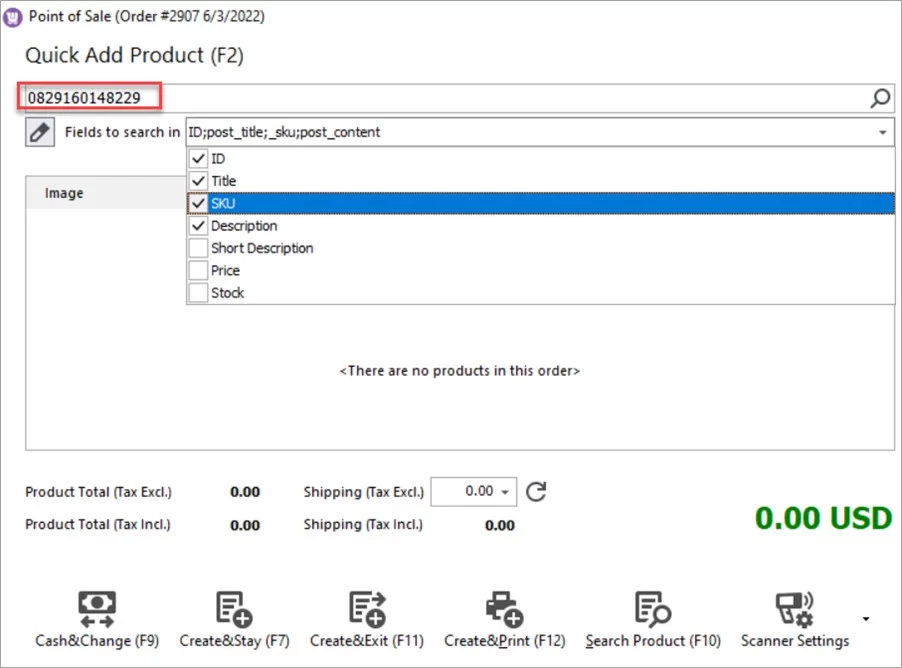Enable the Price search field
Screen dimensions: 902x668
click(x=199, y=270)
